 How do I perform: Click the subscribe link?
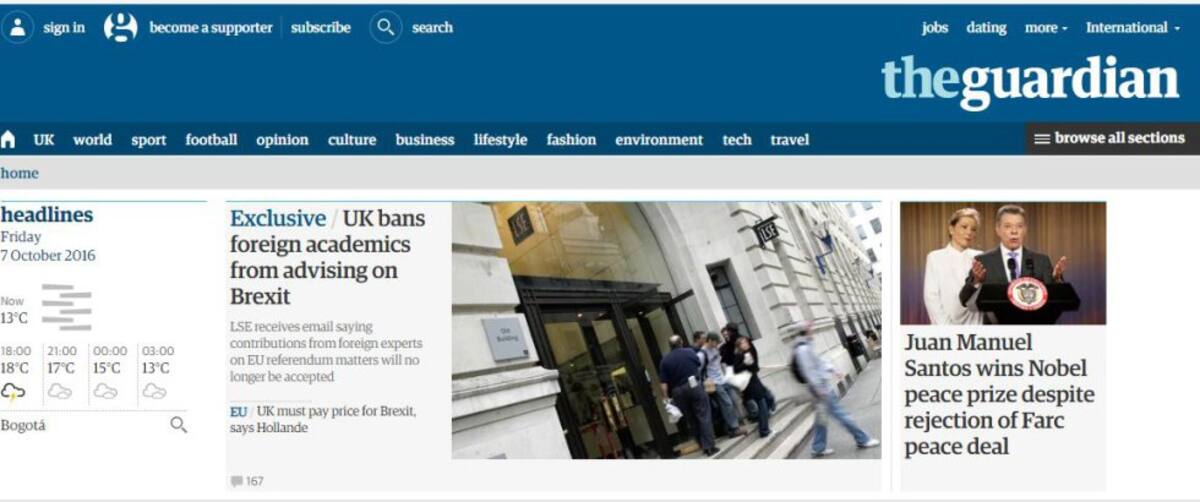click(321, 28)
